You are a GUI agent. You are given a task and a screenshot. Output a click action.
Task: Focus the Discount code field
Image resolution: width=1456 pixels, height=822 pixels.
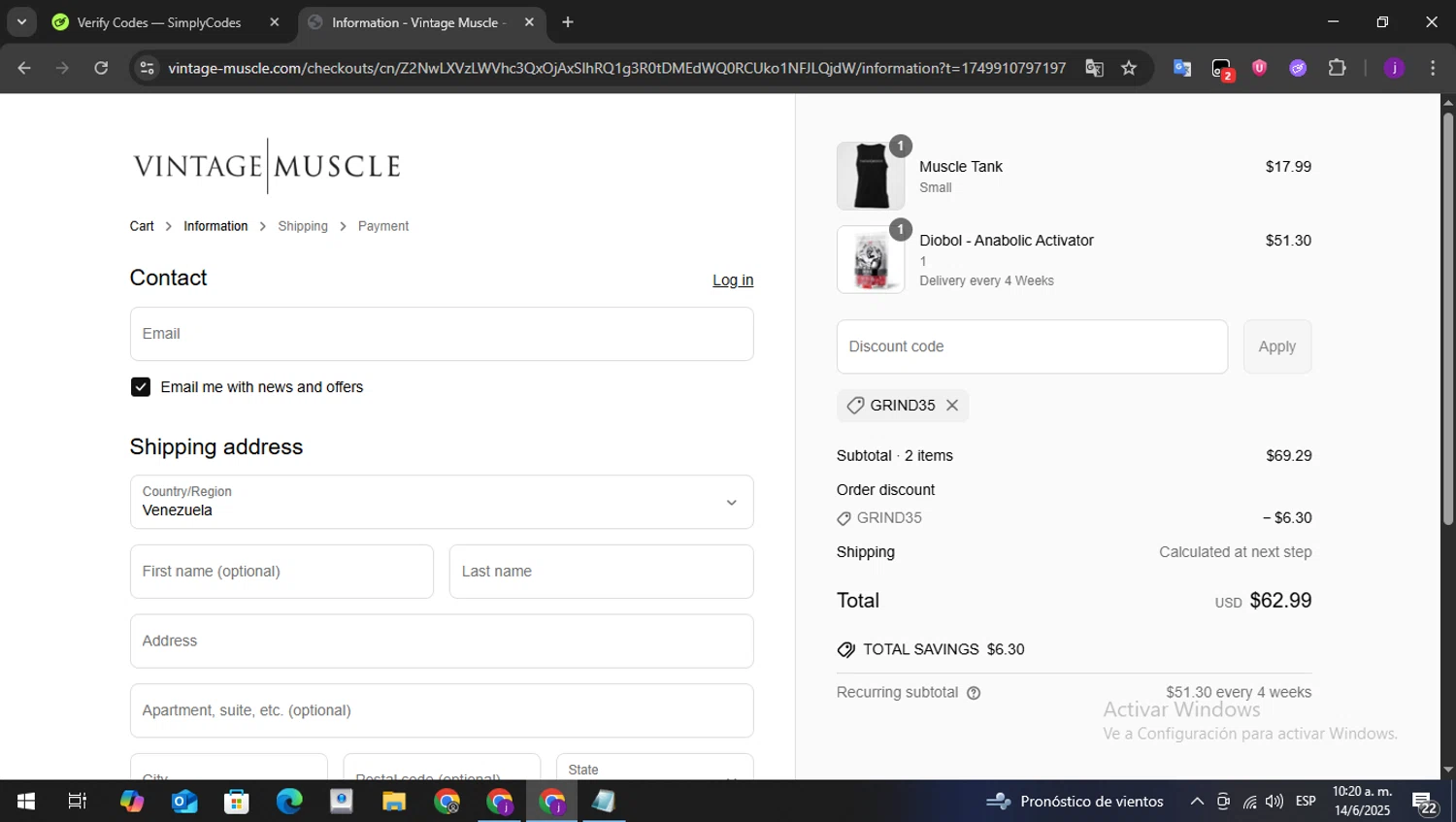[x=1032, y=346]
